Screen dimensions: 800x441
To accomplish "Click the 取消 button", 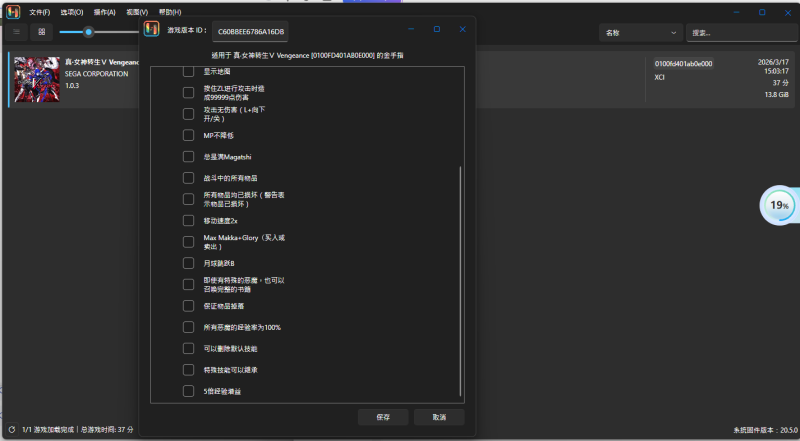I will coord(439,417).
